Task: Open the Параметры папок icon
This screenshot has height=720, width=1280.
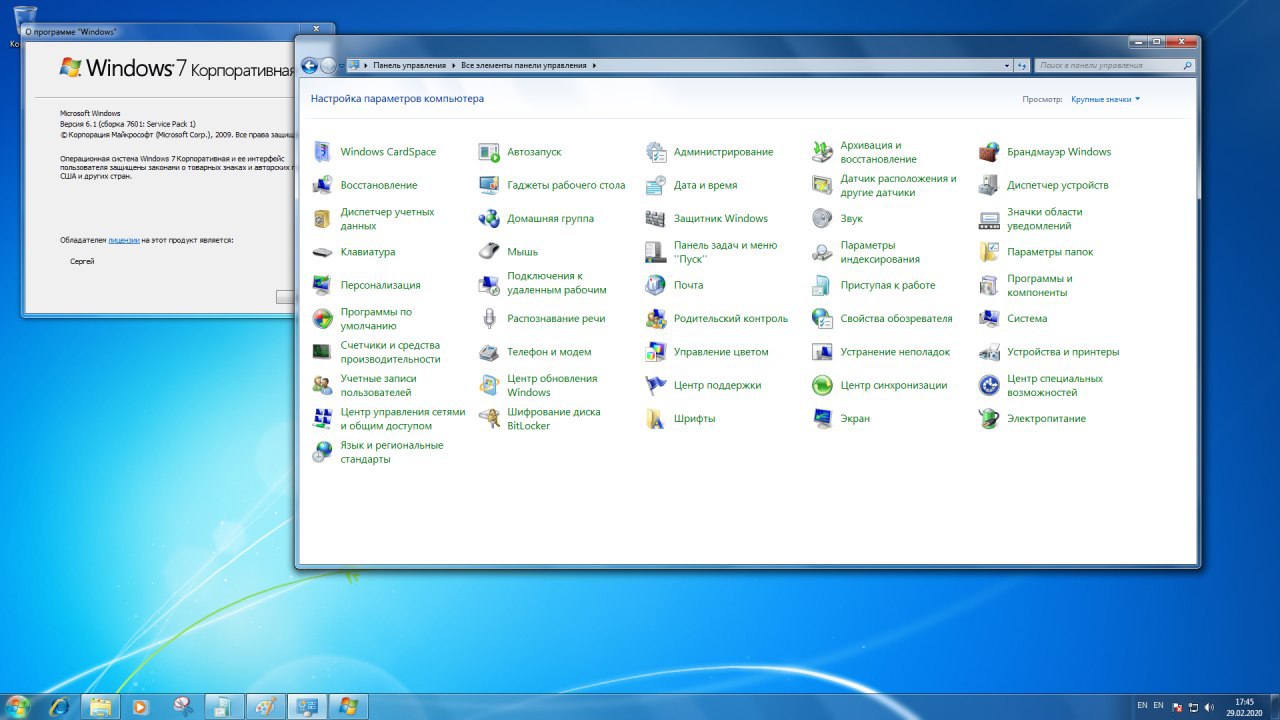Action: coord(989,252)
